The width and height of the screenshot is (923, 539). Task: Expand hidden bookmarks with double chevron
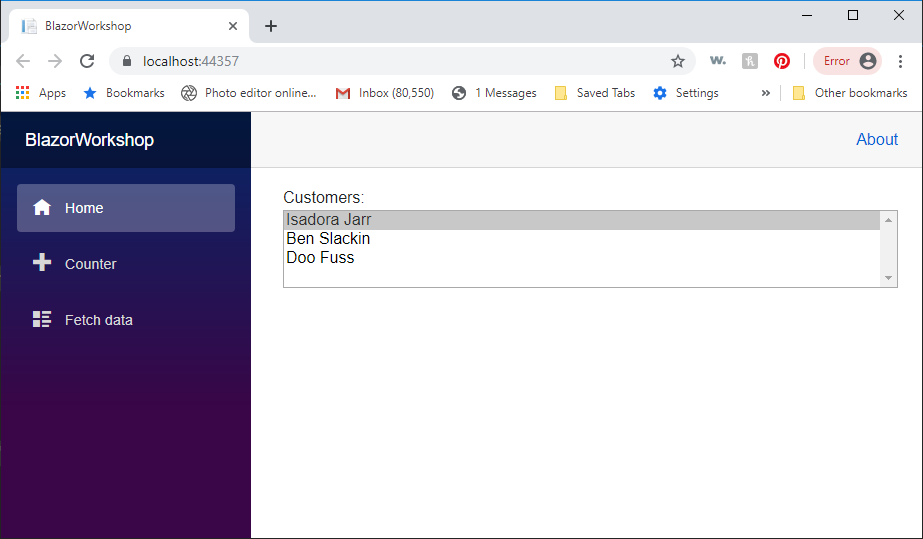765,93
